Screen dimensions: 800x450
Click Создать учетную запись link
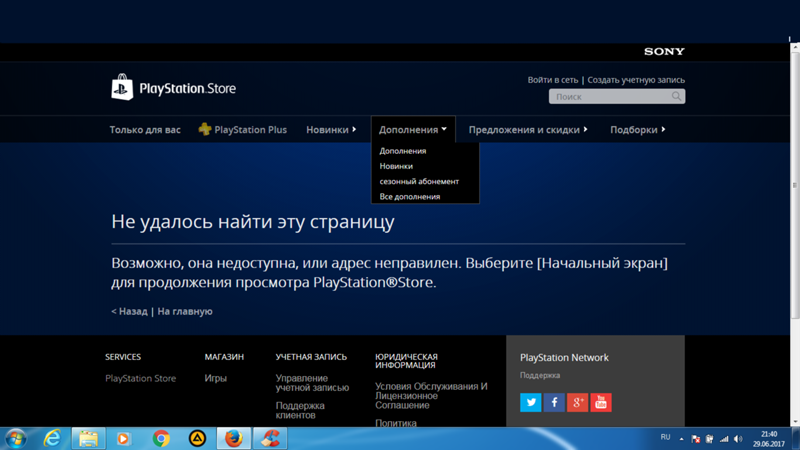(636, 80)
